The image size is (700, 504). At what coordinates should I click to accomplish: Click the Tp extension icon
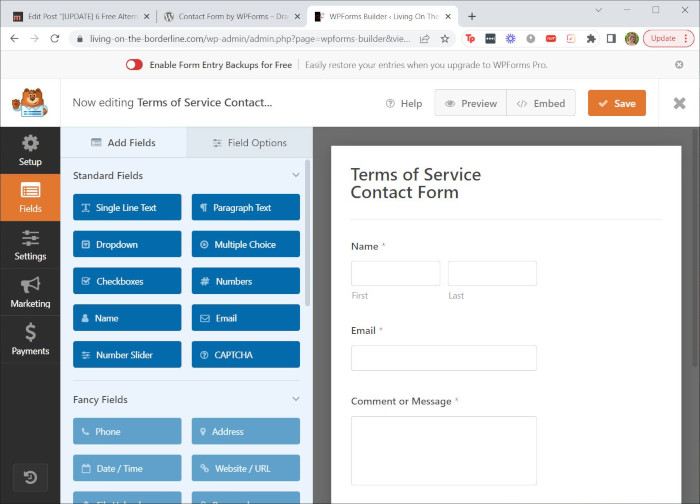tap(470, 39)
